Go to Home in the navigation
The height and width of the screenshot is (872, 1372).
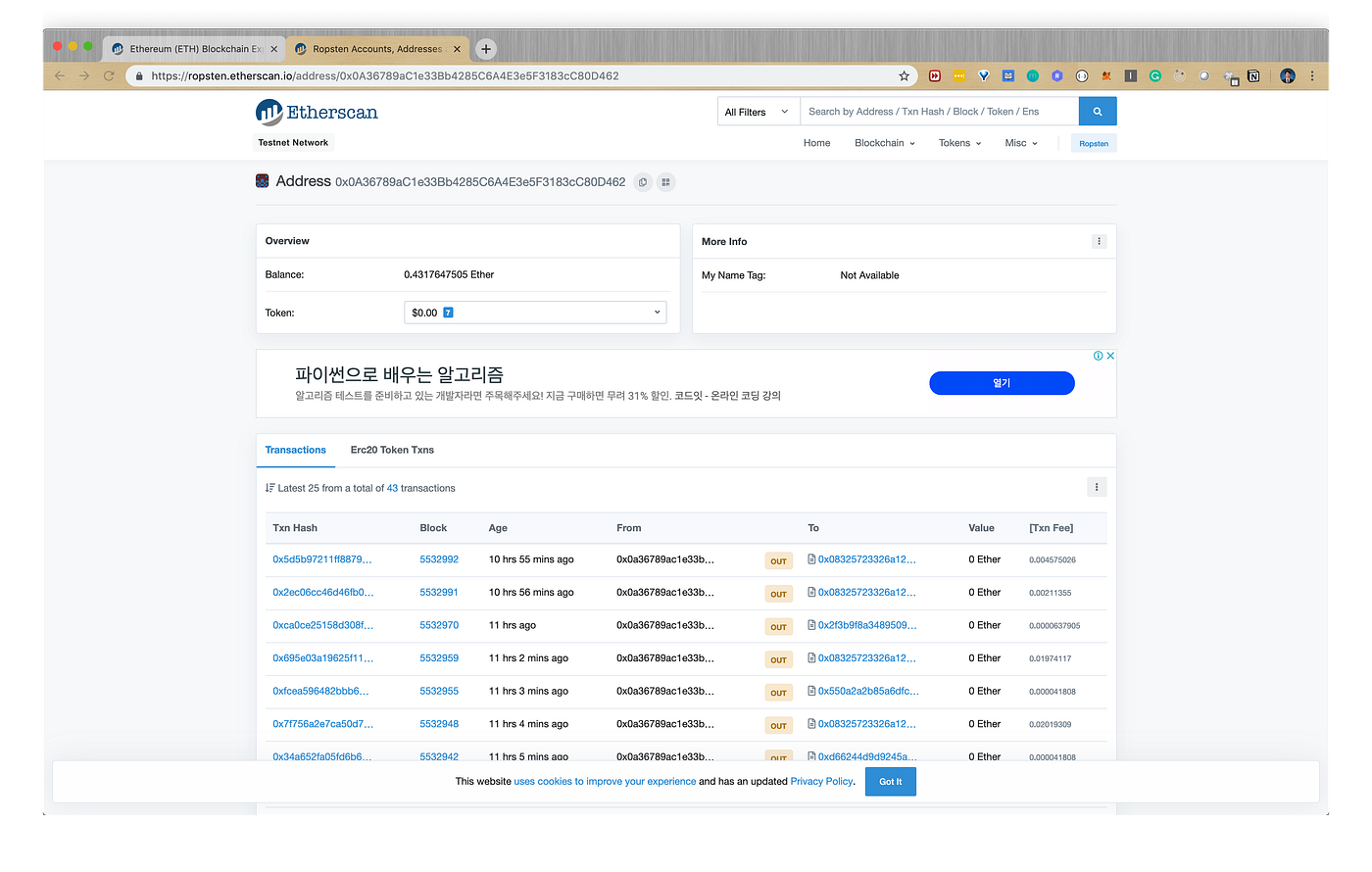tap(816, 143)
